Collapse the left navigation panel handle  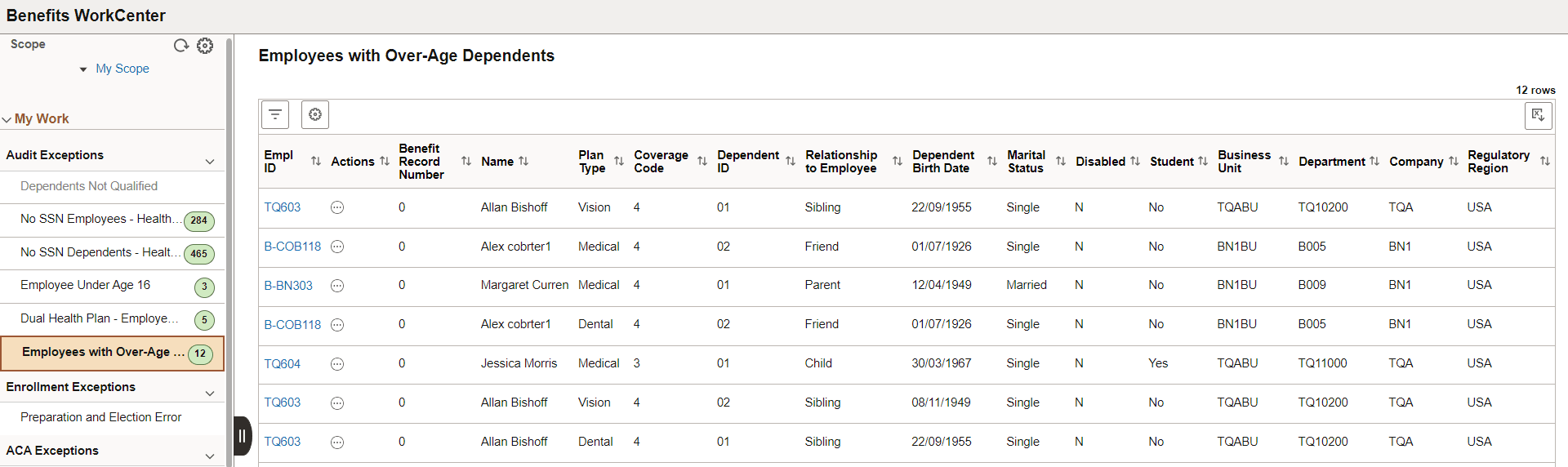[243, 436]
